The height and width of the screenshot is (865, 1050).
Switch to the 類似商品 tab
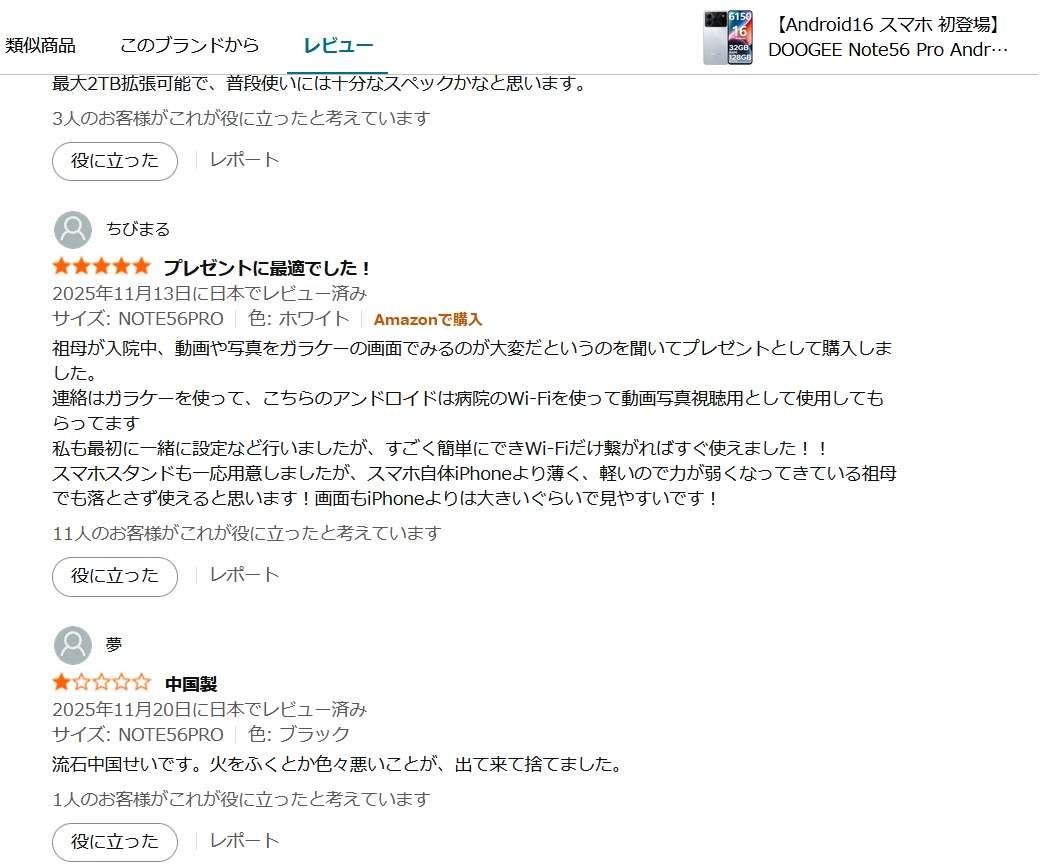(x=41, y=46)
